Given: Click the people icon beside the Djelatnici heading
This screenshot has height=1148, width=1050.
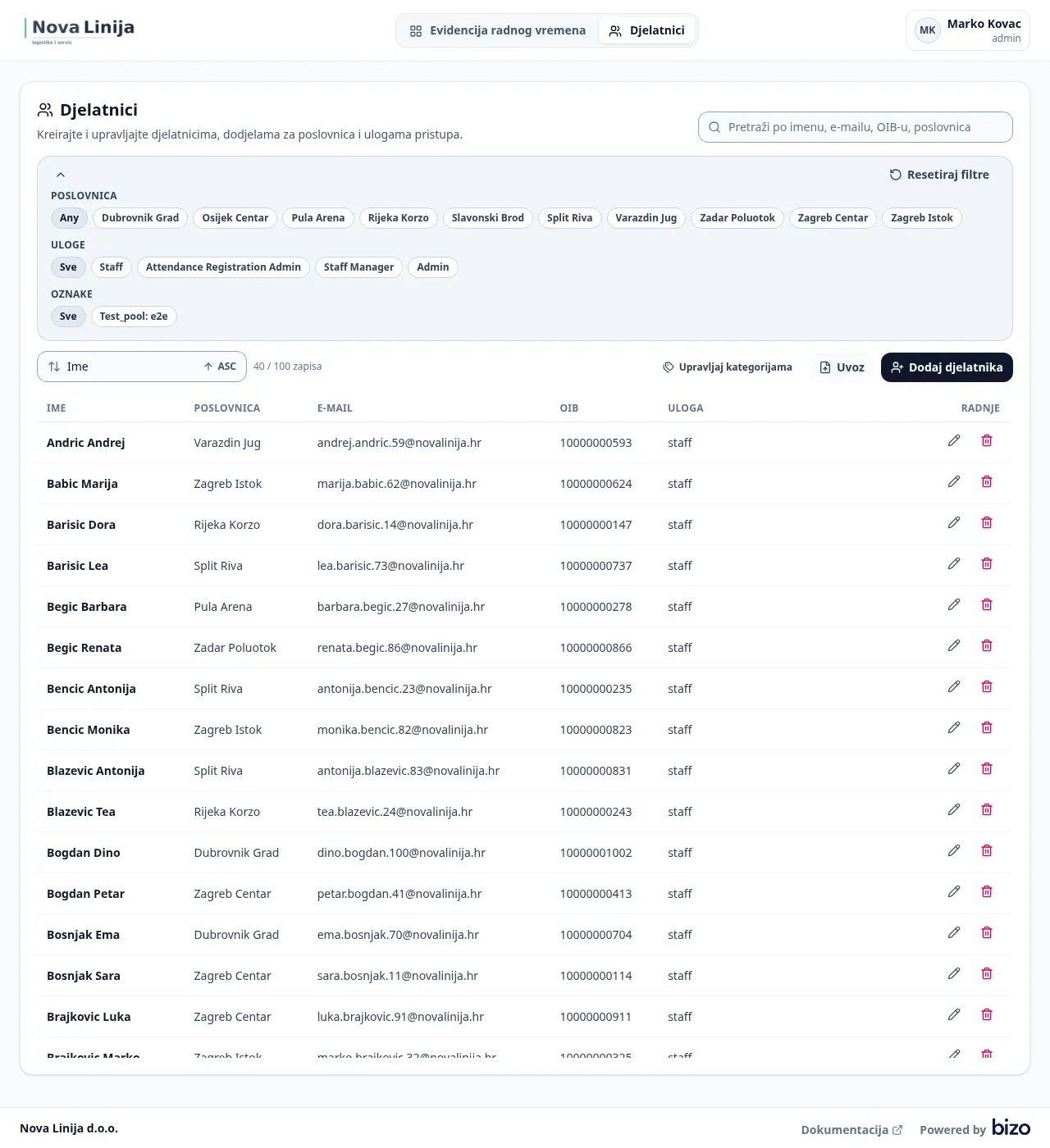Looking at the screenshot, I should tap(44, 108).
